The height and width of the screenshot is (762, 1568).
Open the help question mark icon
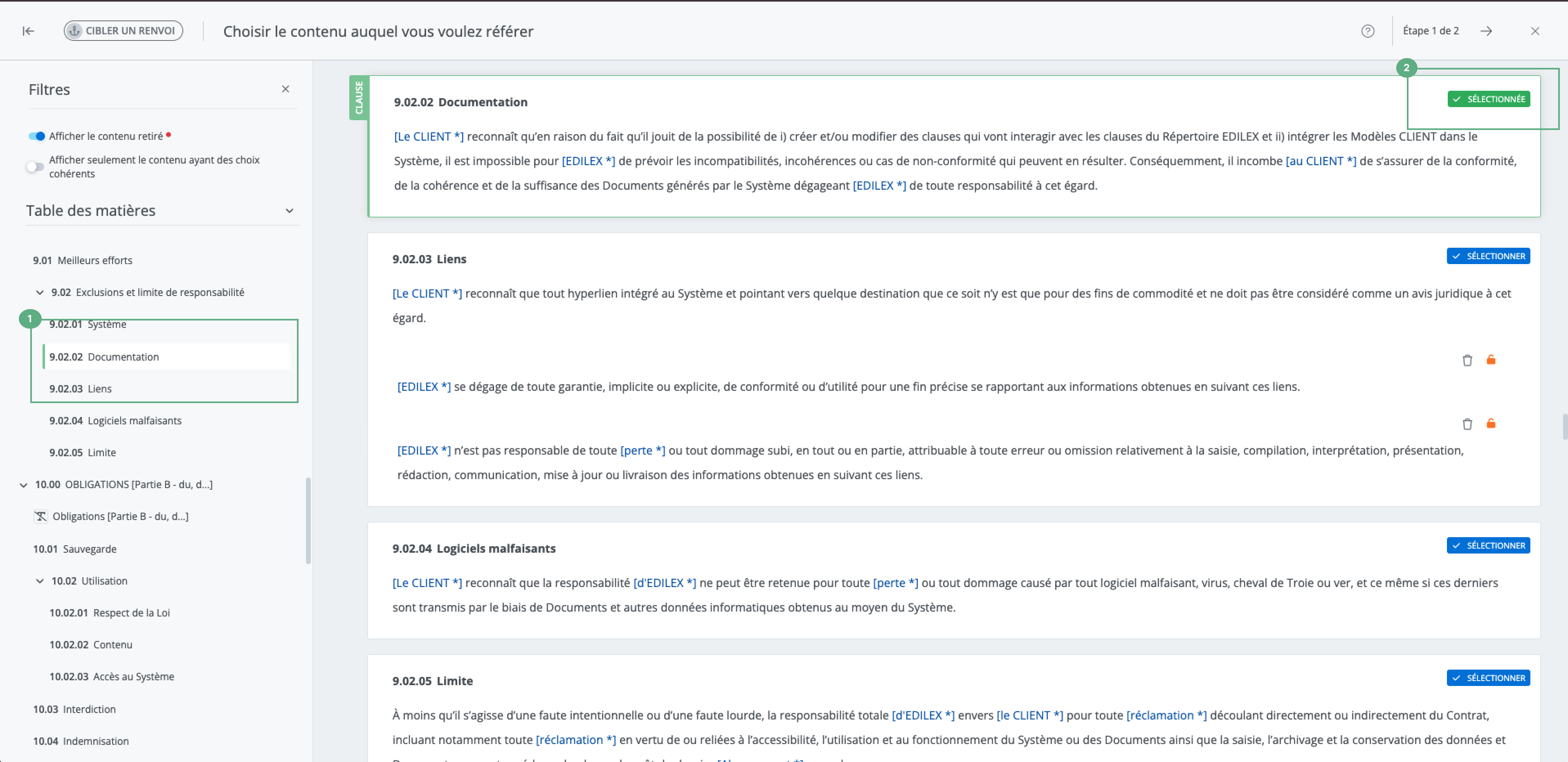point(1367,31)
